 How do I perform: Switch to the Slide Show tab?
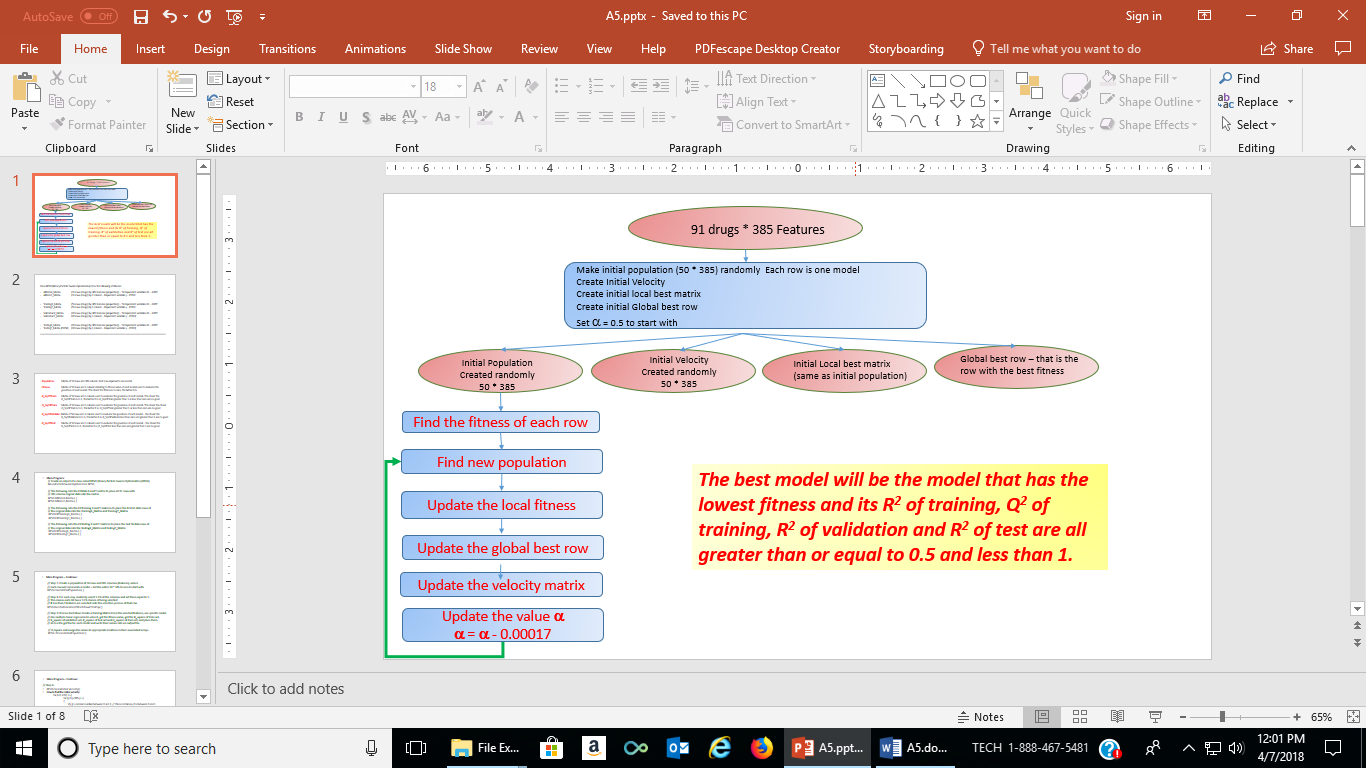pos(463,49)
